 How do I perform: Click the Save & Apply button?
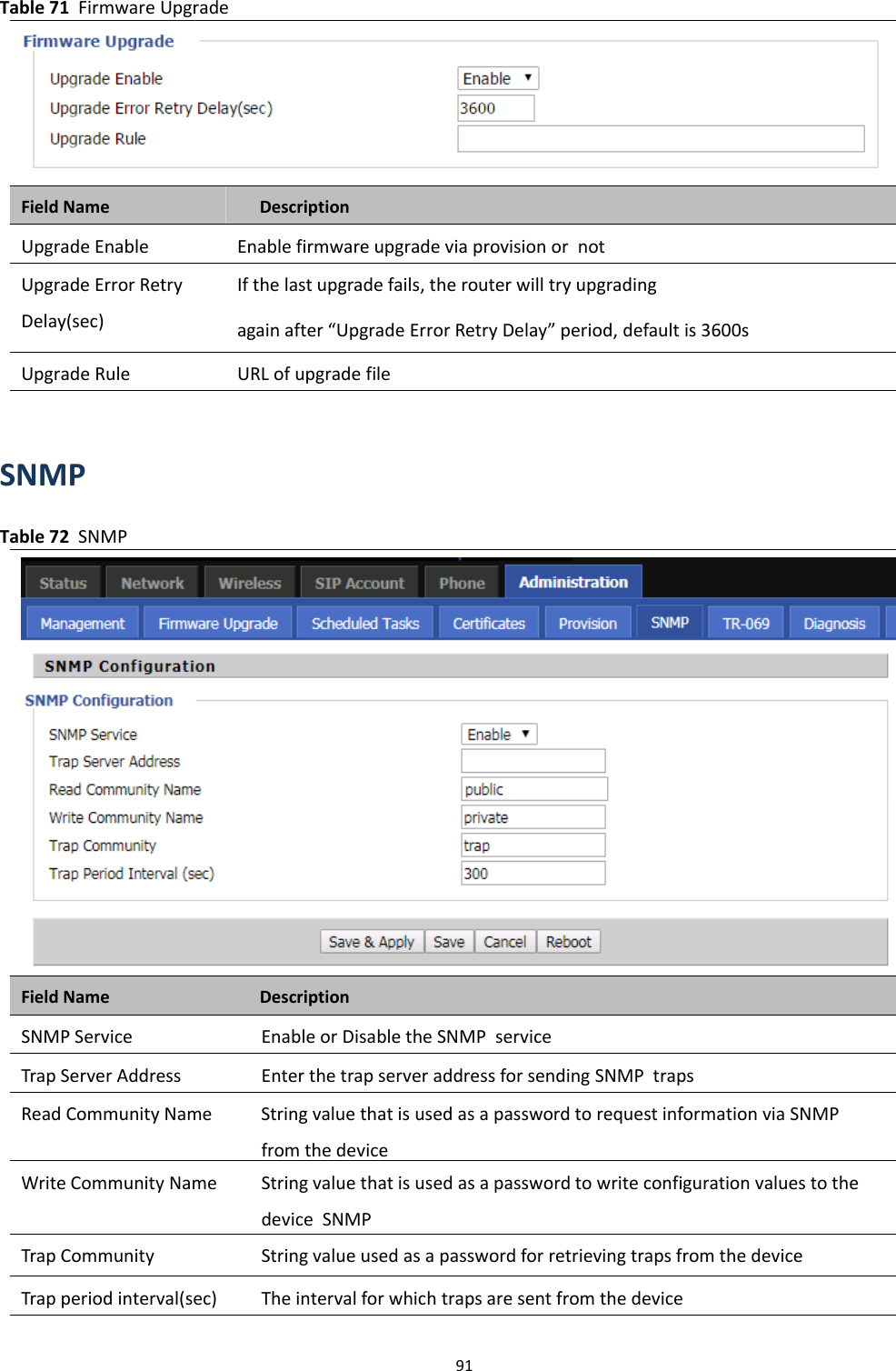point(371,941)
